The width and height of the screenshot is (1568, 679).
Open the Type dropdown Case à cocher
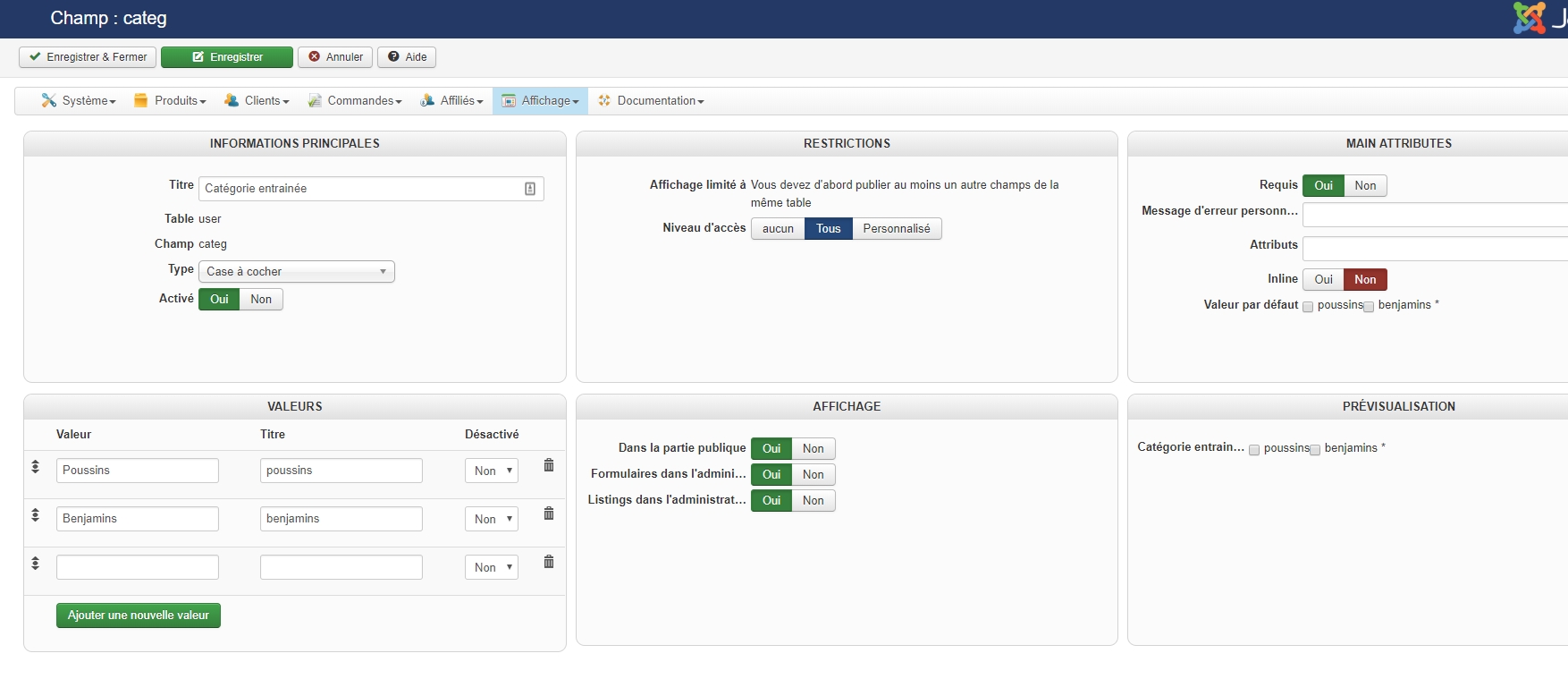pyautogui.click(x=297, y=272)
